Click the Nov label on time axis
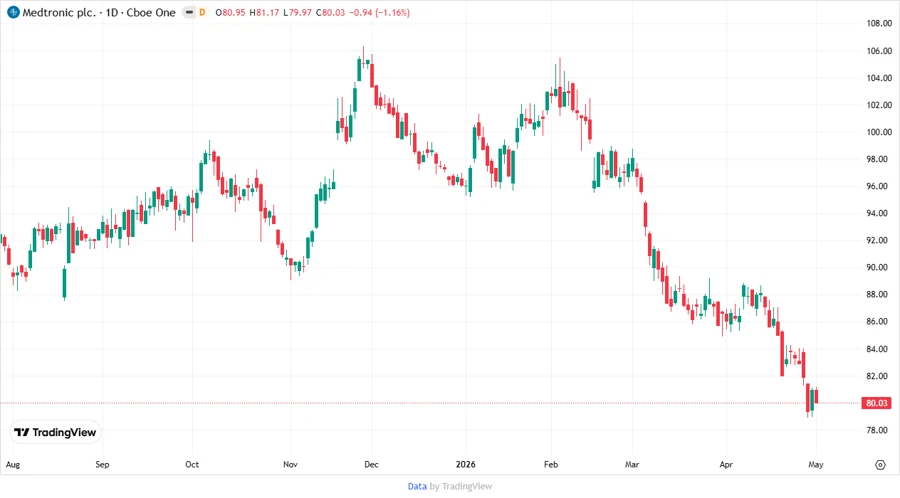The width and height of the screenshot is (900, 498). pyautogui.click(x=290, y=465)
